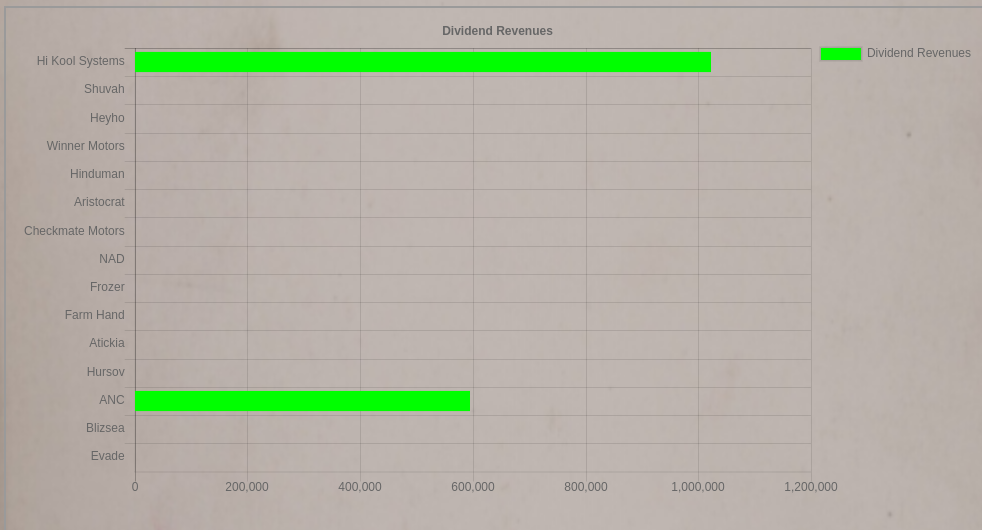Image resolution: width=982 pixels, height=530 pixels.
Task: Click the Checkmate Motors label
Action: tap(74, 231)
